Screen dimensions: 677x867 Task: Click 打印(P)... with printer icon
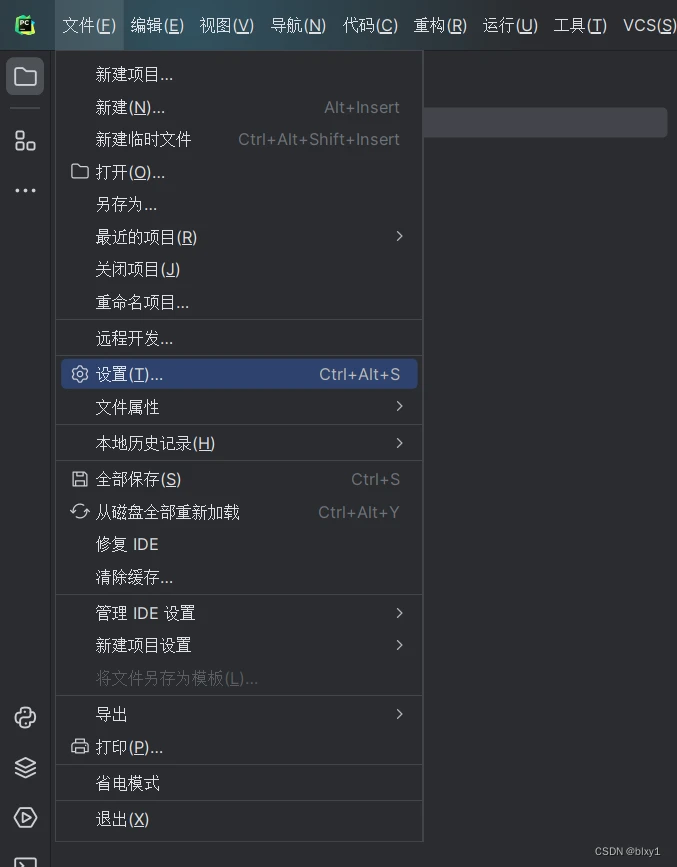tap(239, 747)
